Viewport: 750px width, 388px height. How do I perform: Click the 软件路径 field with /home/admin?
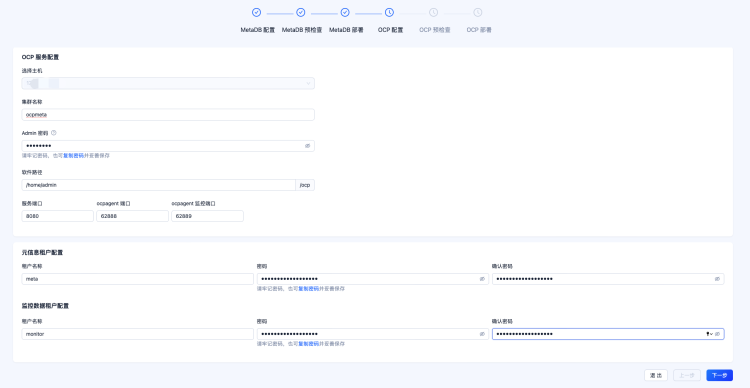pos(158,185)
